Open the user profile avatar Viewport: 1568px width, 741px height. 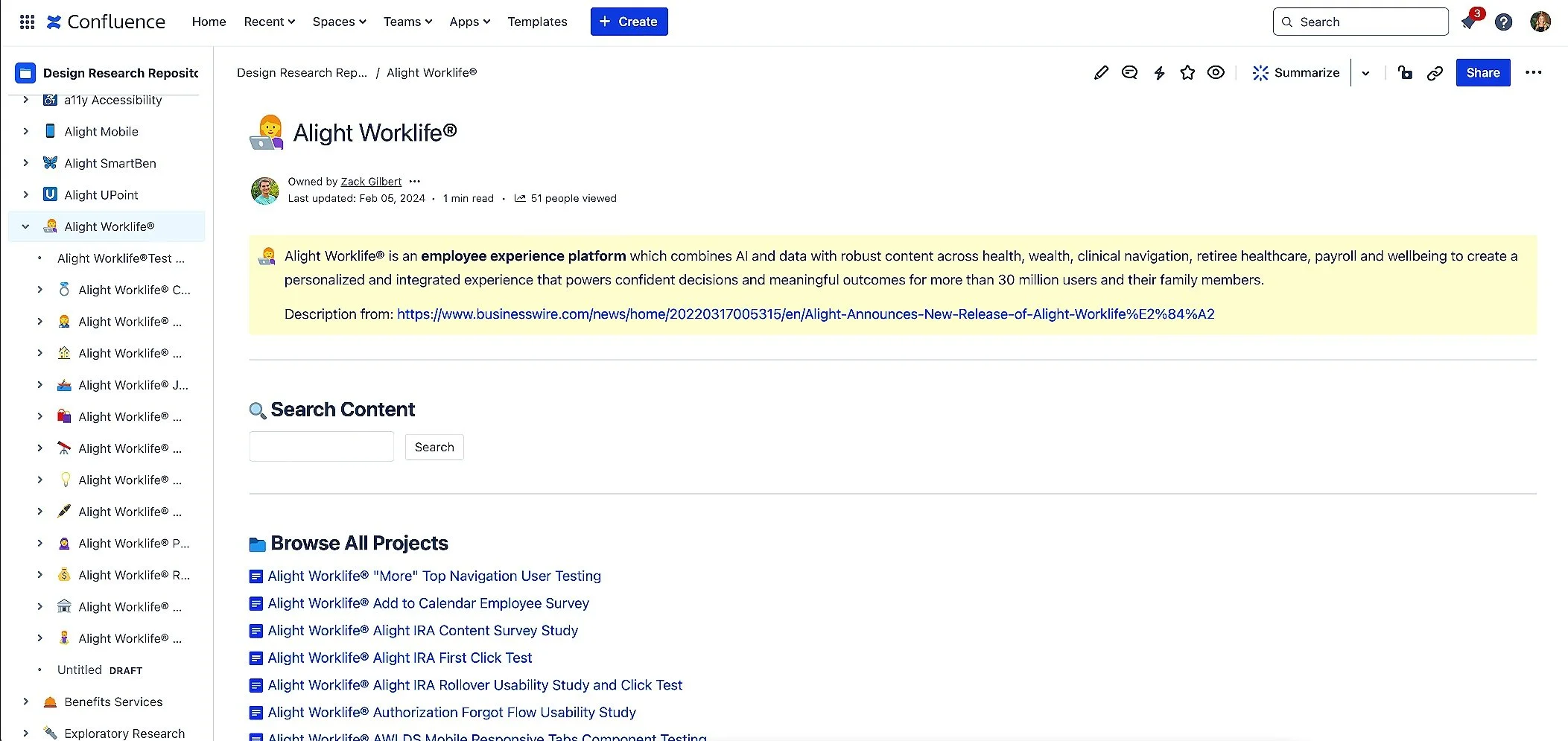pos(1540,22)
